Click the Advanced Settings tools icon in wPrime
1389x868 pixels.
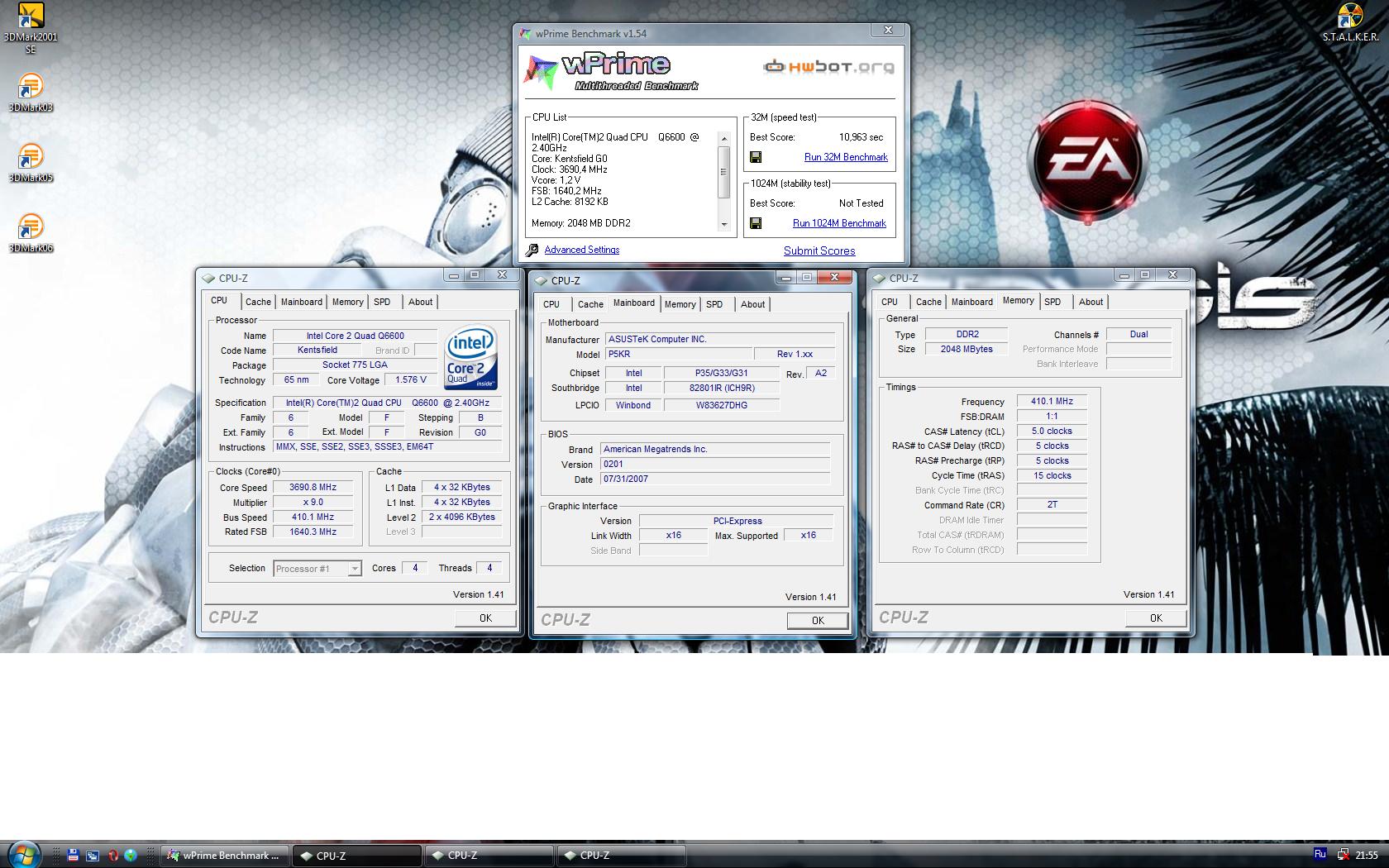pyautogui.click(x=532, y=250)
